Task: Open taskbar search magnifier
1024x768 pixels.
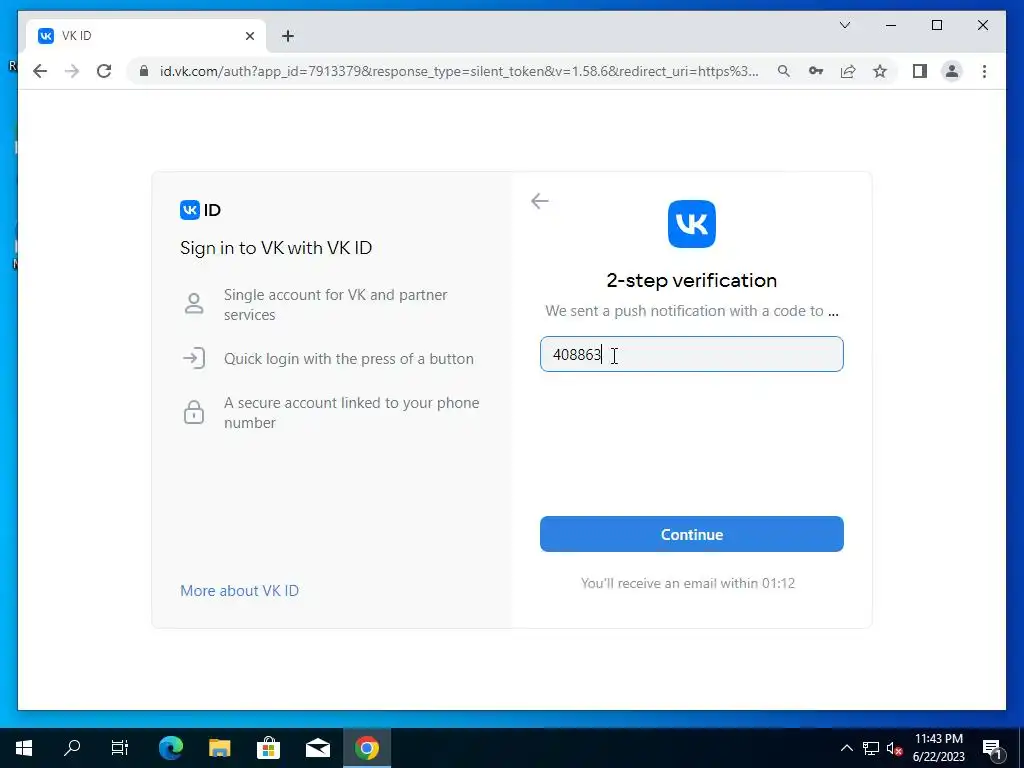Action: tap(72, 748)
